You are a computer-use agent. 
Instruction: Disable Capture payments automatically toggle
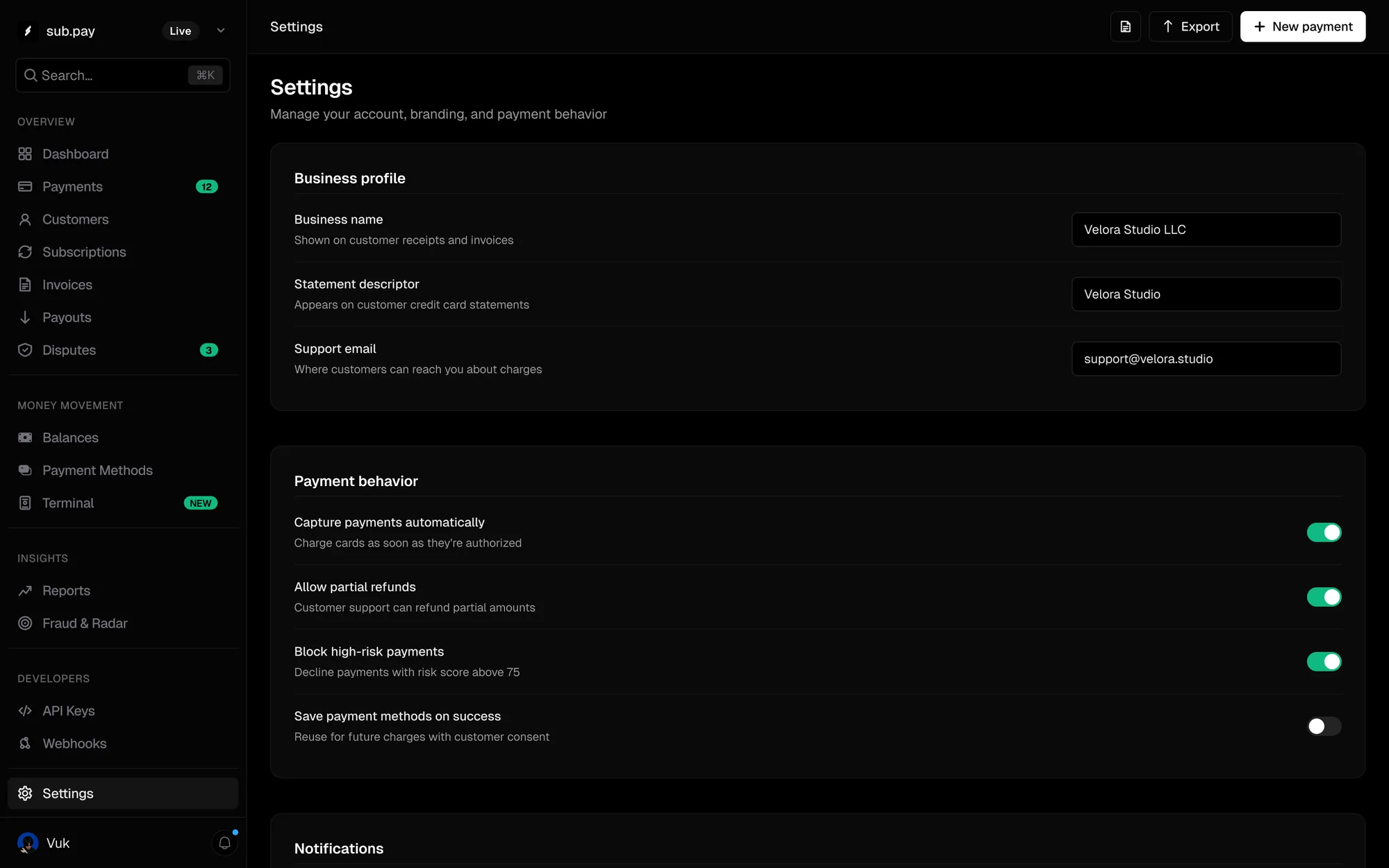pyautogui.click(x=1324, y=533)
